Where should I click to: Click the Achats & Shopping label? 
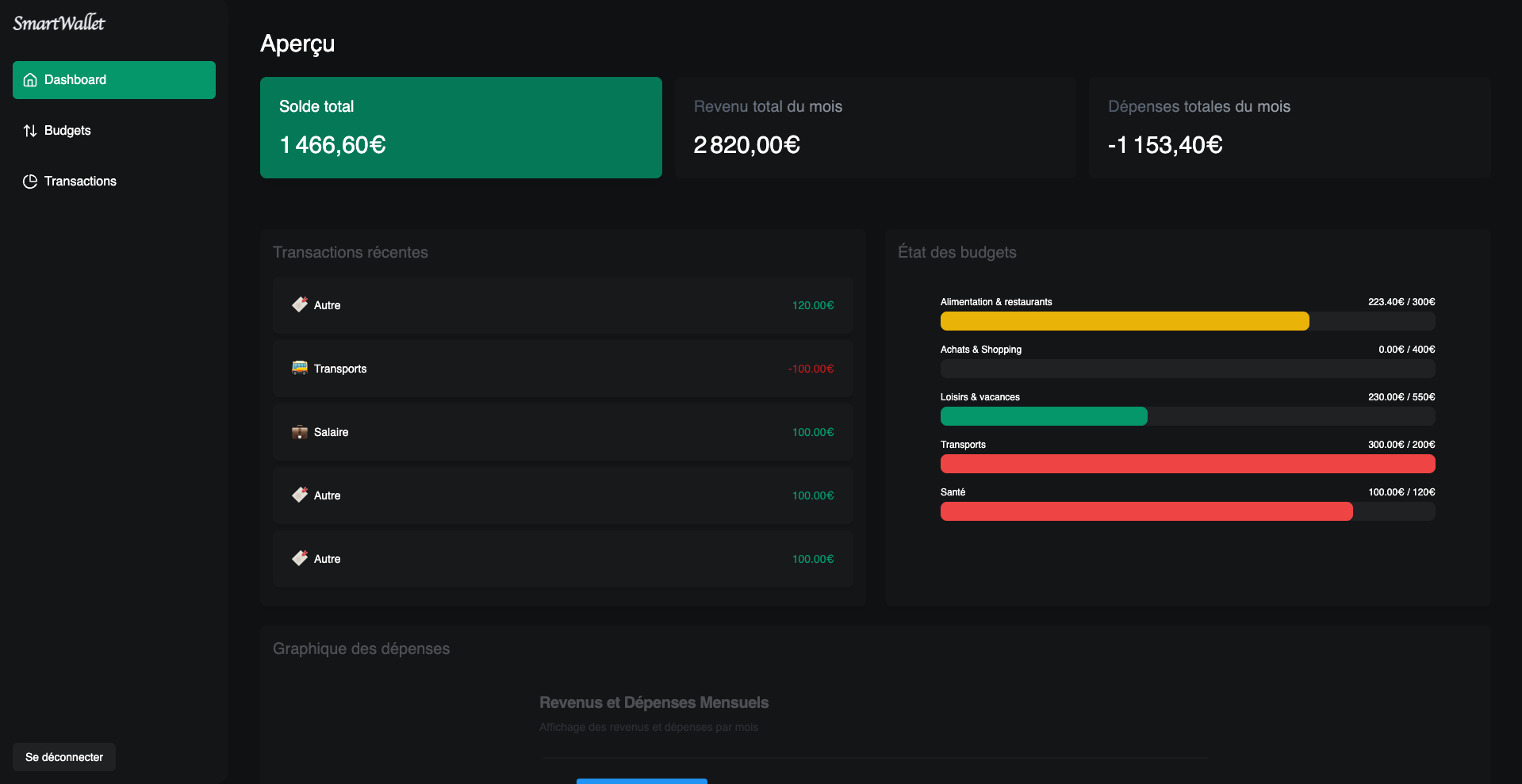[x=981, y=350]
